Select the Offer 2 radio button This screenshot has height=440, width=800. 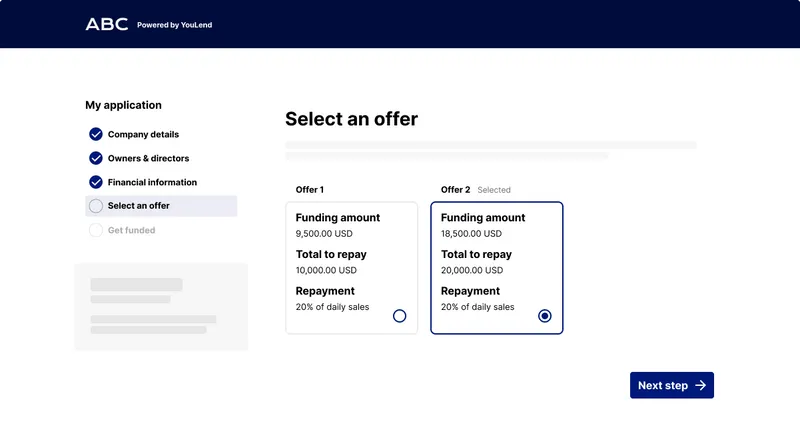point(545,316)
